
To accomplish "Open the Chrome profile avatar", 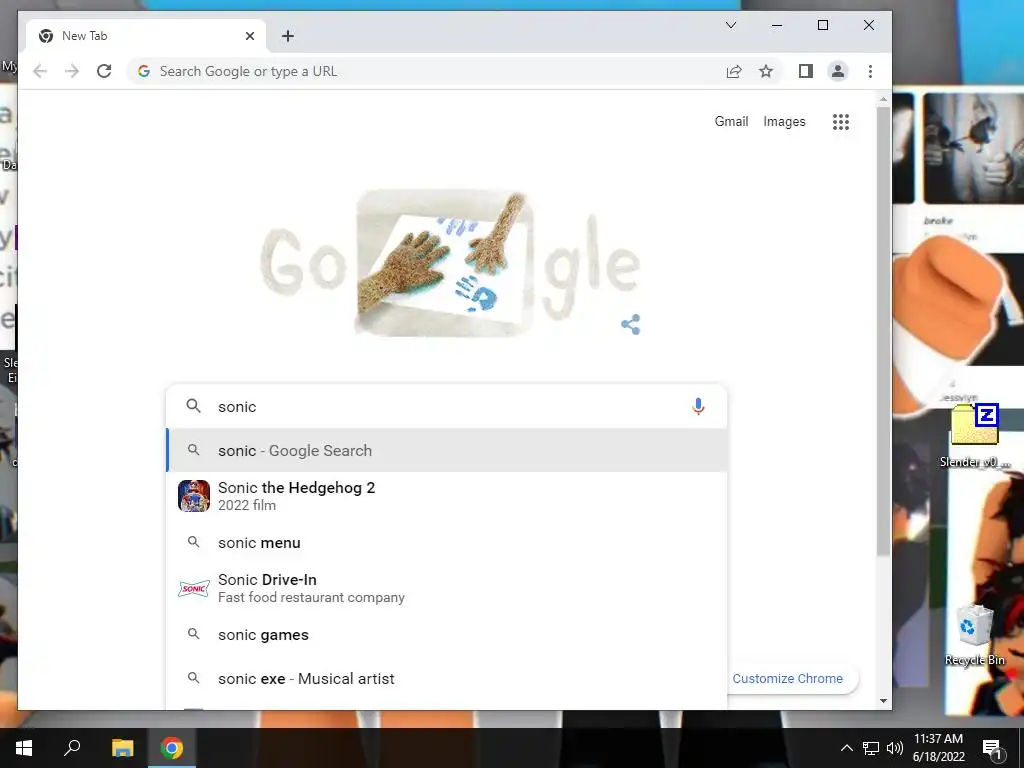I will coord(838,71).
